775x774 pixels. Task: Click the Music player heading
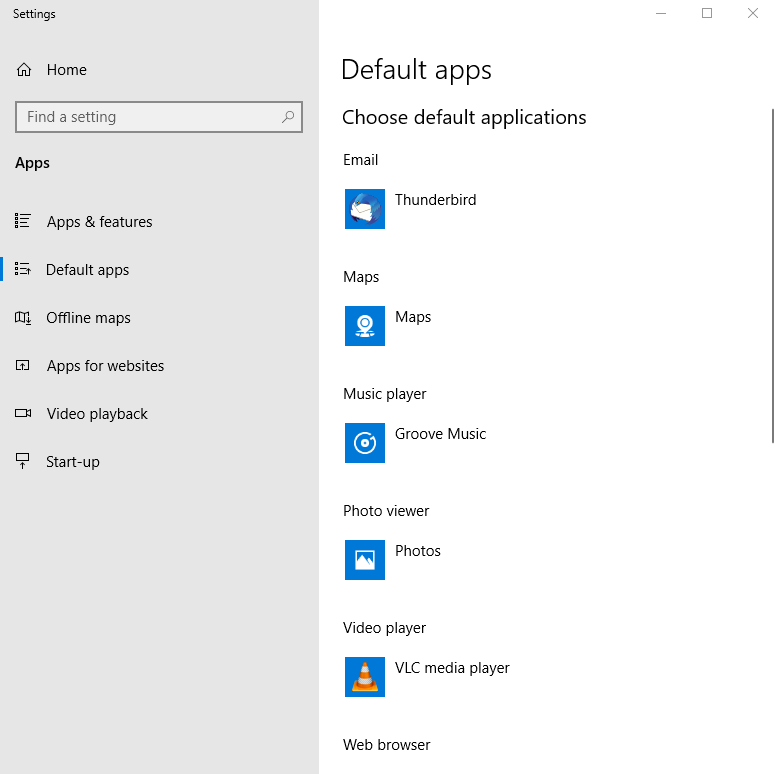pyautogui.click(x=385, y=394)
